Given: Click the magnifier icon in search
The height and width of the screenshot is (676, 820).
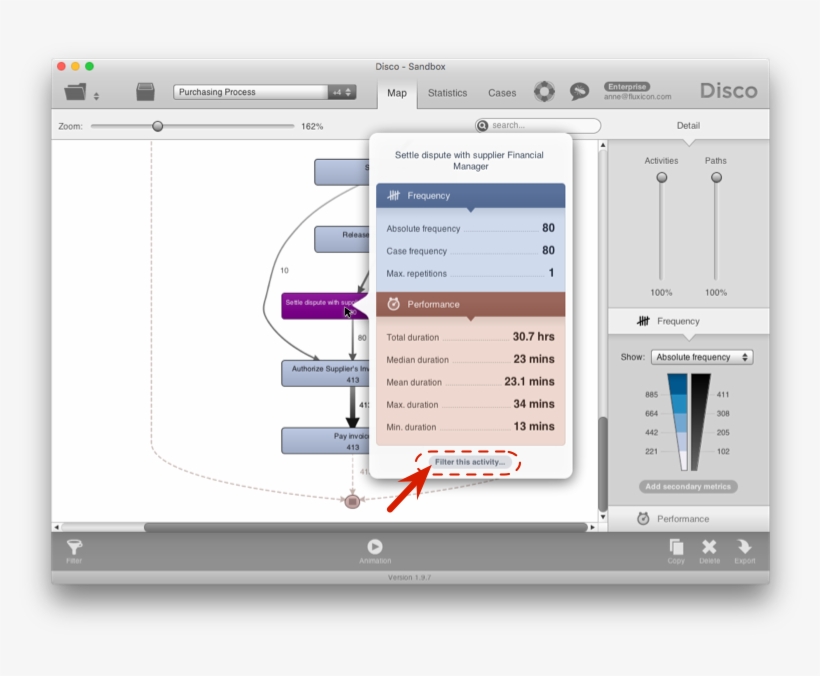Looking at the screenshot, I should click(483, 125).
